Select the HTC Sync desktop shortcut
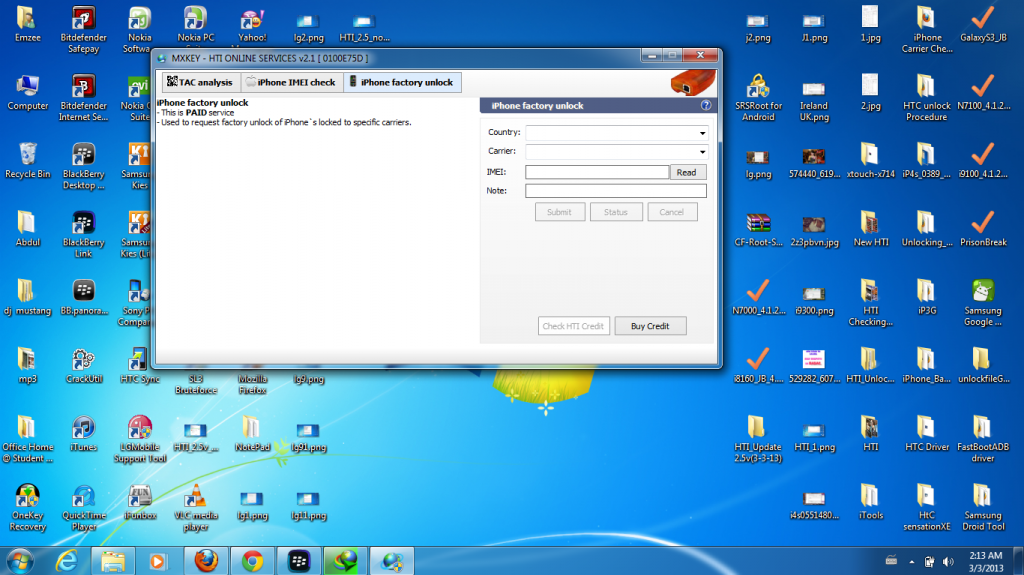 click(140, 365)
